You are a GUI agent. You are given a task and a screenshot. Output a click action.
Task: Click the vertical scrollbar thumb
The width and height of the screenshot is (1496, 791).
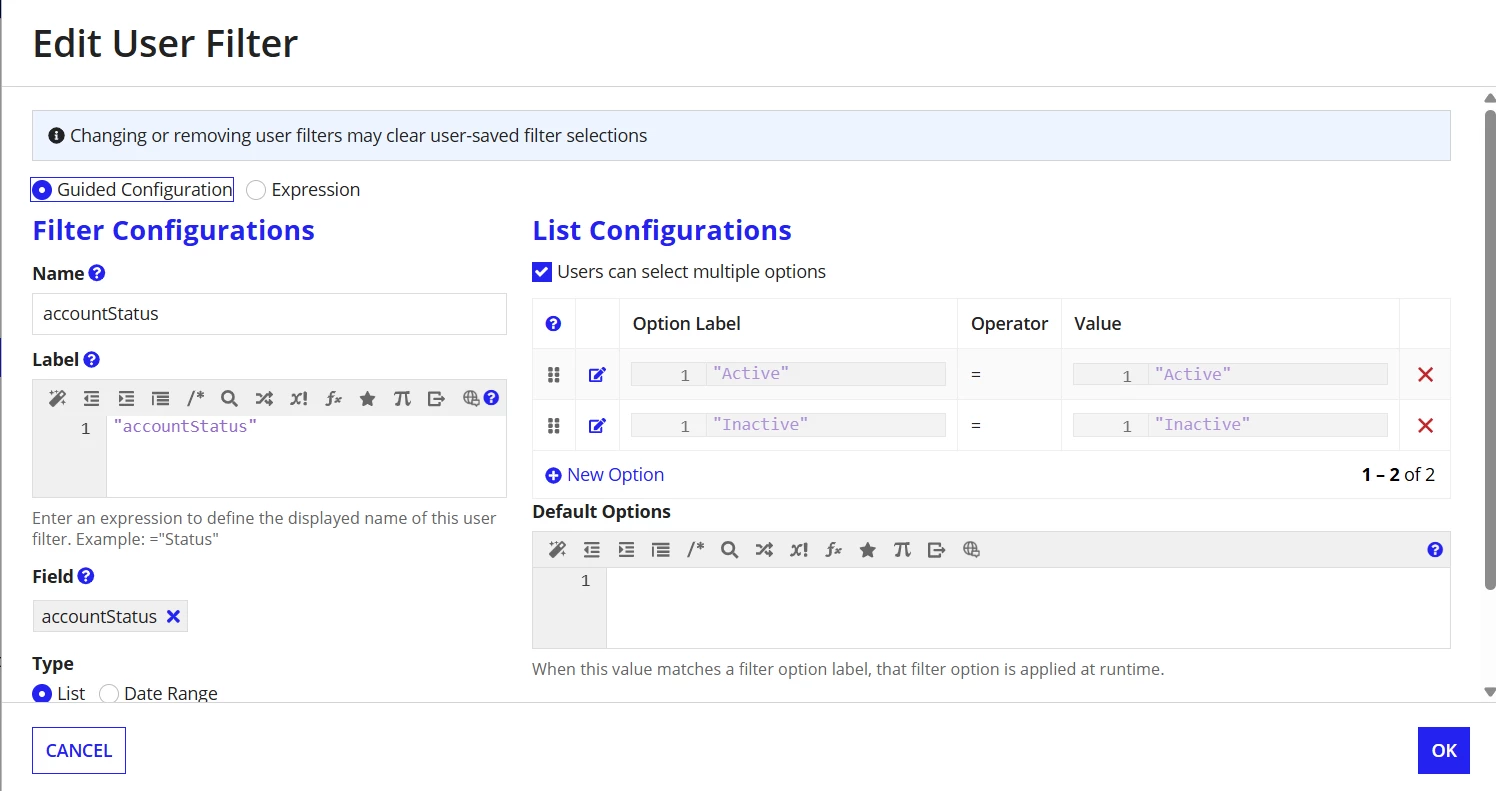tap(1489, 350)
